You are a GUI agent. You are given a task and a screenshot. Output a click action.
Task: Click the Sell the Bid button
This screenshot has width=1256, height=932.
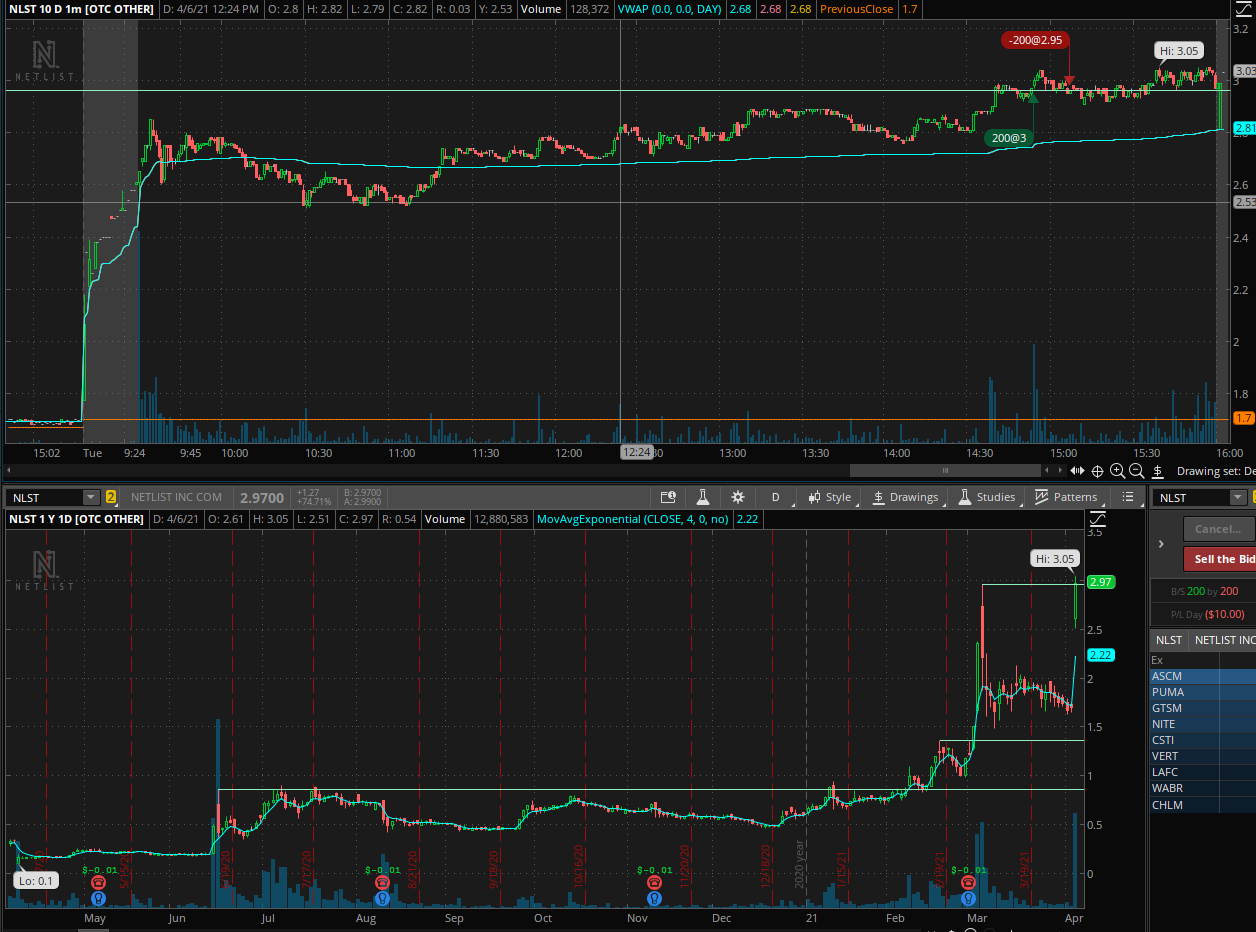tap(1218, 559)
